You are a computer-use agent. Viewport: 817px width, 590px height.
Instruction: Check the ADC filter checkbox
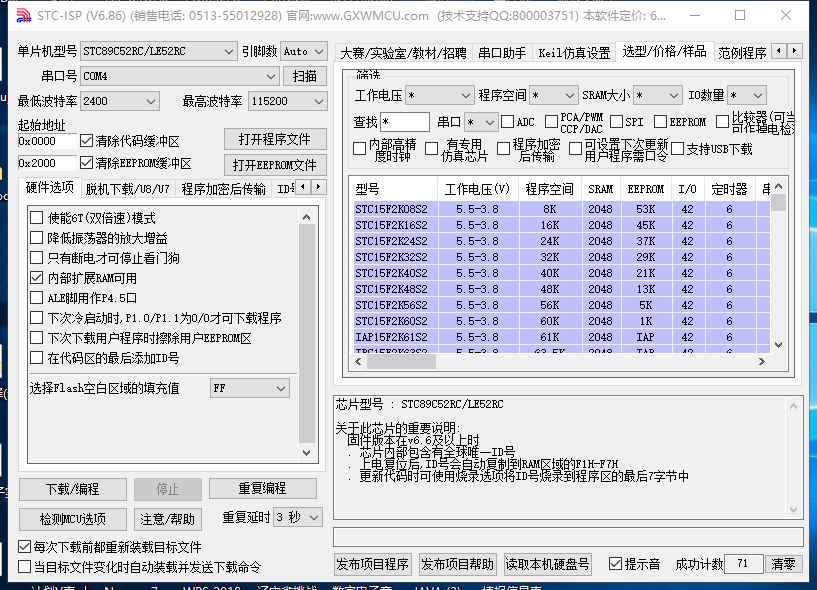coord(507,122)
